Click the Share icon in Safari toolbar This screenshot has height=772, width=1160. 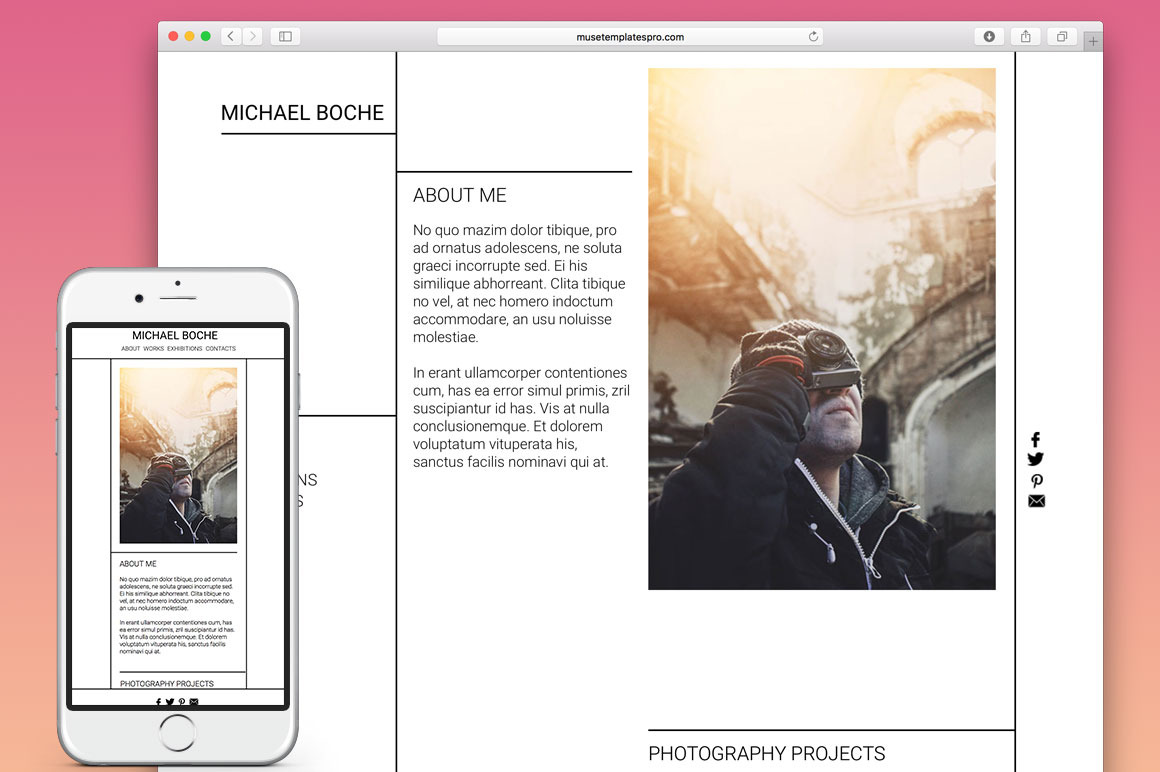1025,37
